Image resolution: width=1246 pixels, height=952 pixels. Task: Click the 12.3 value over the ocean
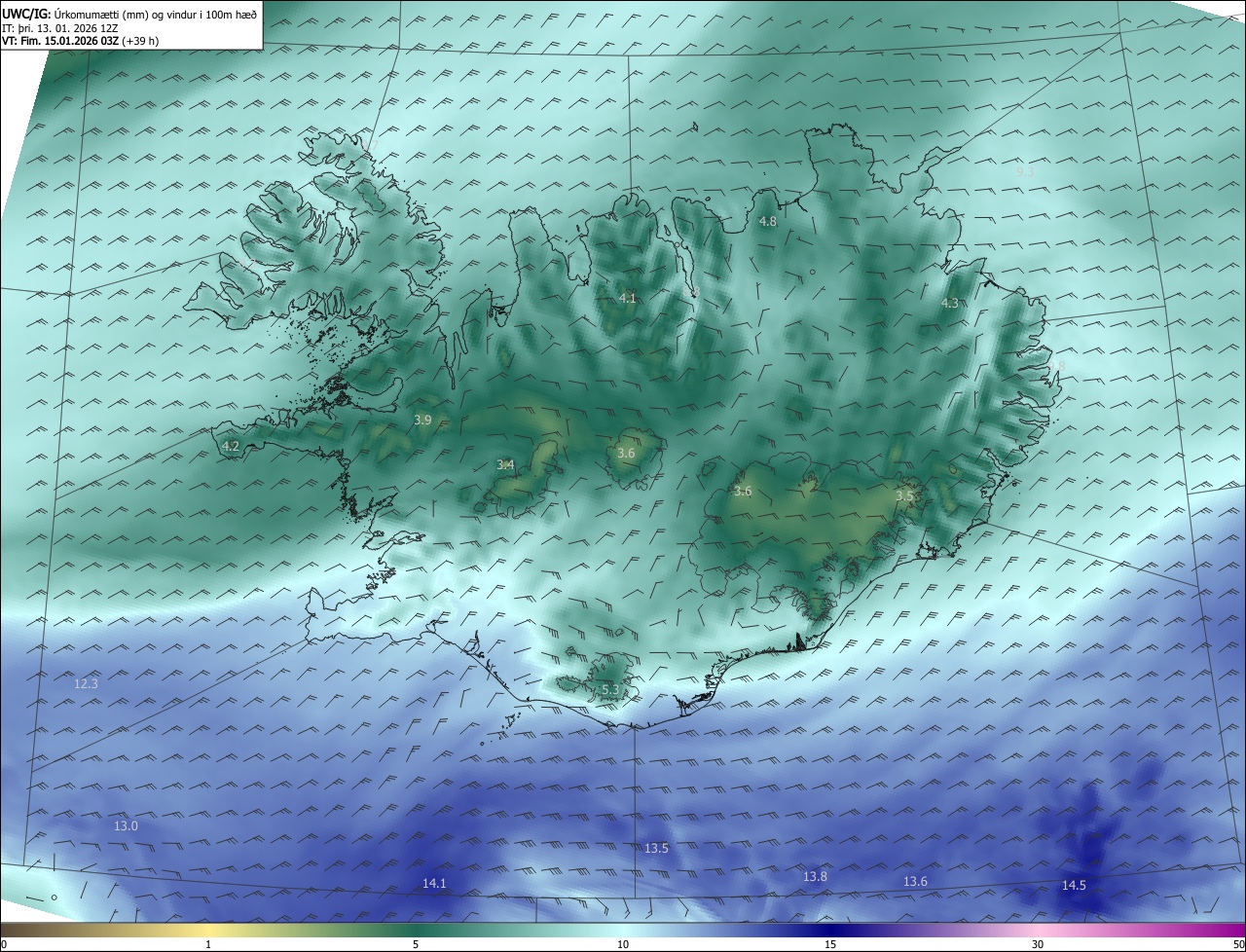pos(86,684)
